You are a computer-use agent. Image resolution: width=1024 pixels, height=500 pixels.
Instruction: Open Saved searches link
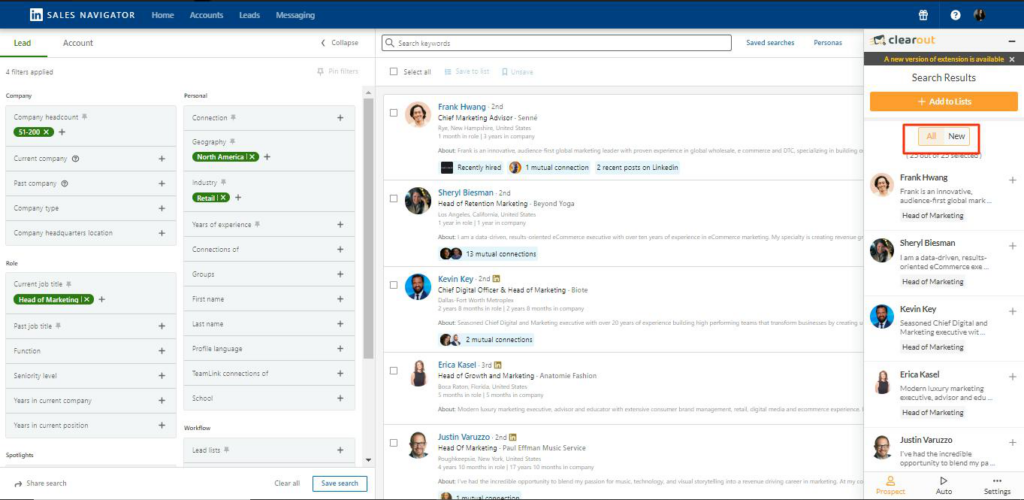[x=771, y=43]
